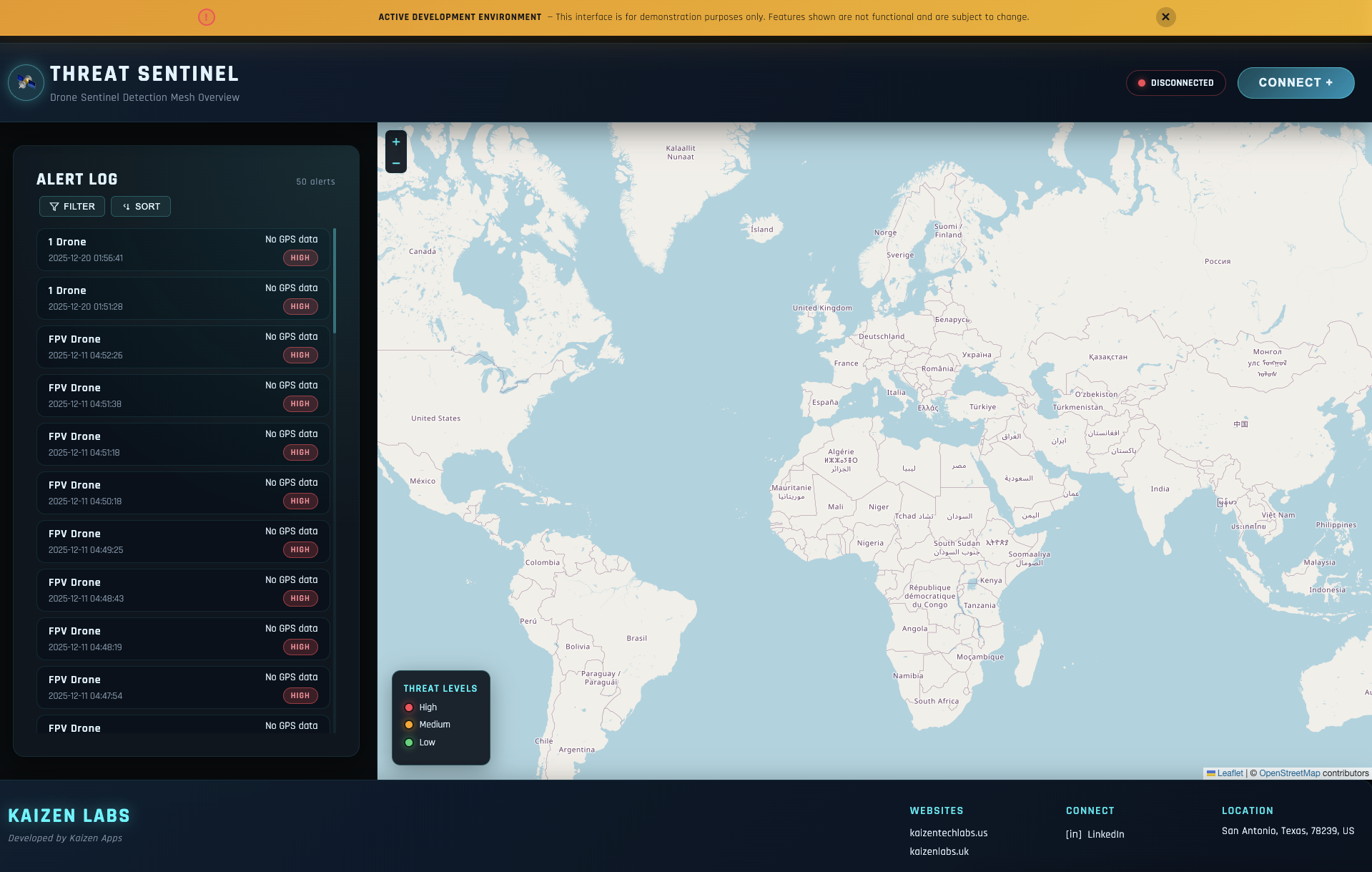Click the warning icon in the banner
1372x872 pixels.
(207, 17)
